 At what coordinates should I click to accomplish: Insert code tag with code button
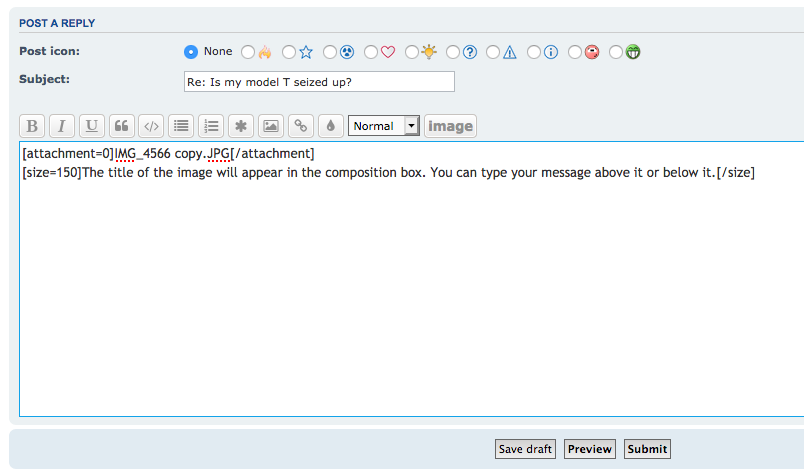point(151,126)
